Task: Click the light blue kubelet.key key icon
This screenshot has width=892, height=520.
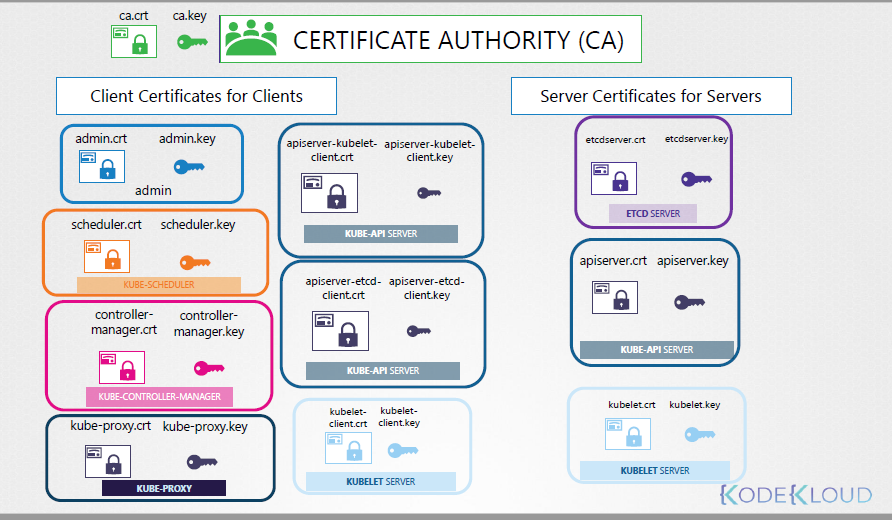Action: coord(700,435)
